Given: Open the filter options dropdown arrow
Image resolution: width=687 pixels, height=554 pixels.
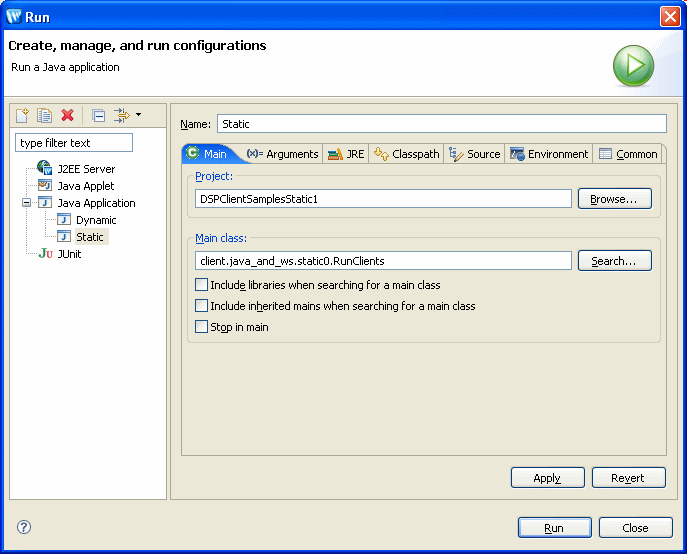Looking at the screenshot, I should (138, 115).
